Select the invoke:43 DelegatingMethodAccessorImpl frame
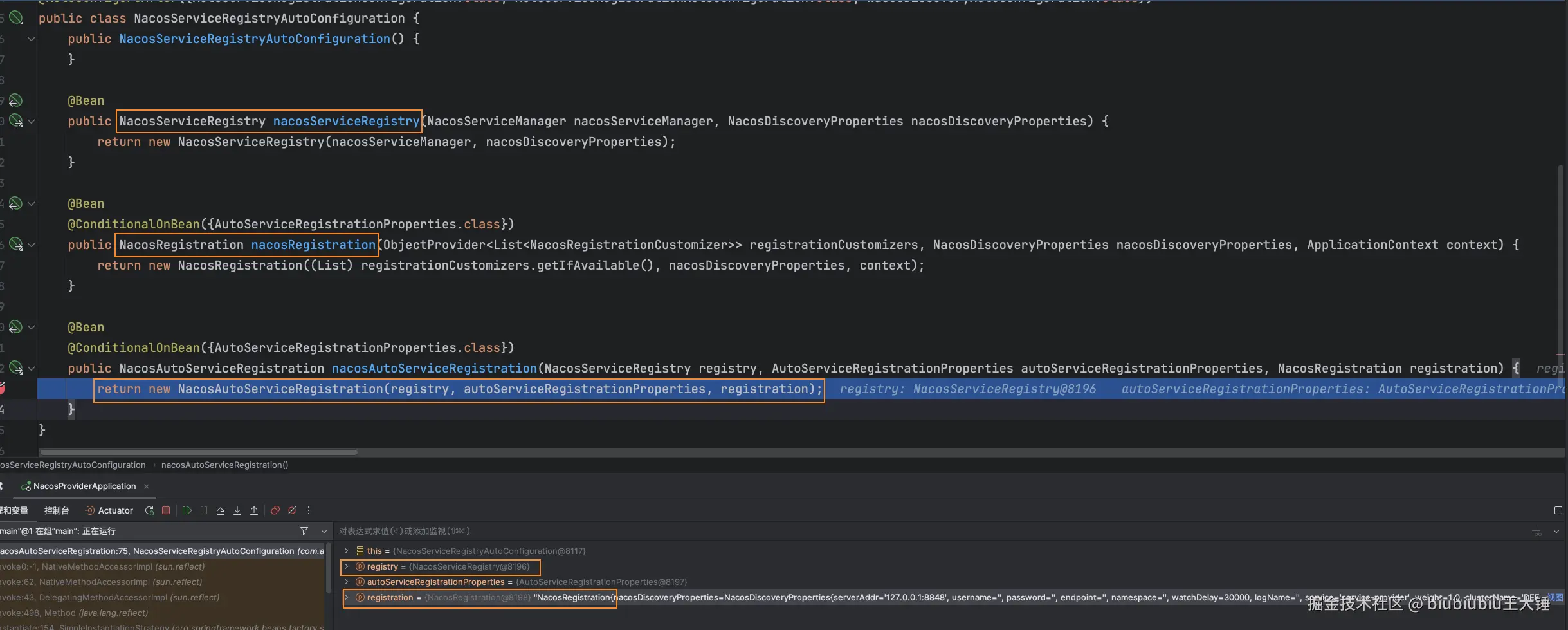The image size is (1568, 630). pos(162,597)
